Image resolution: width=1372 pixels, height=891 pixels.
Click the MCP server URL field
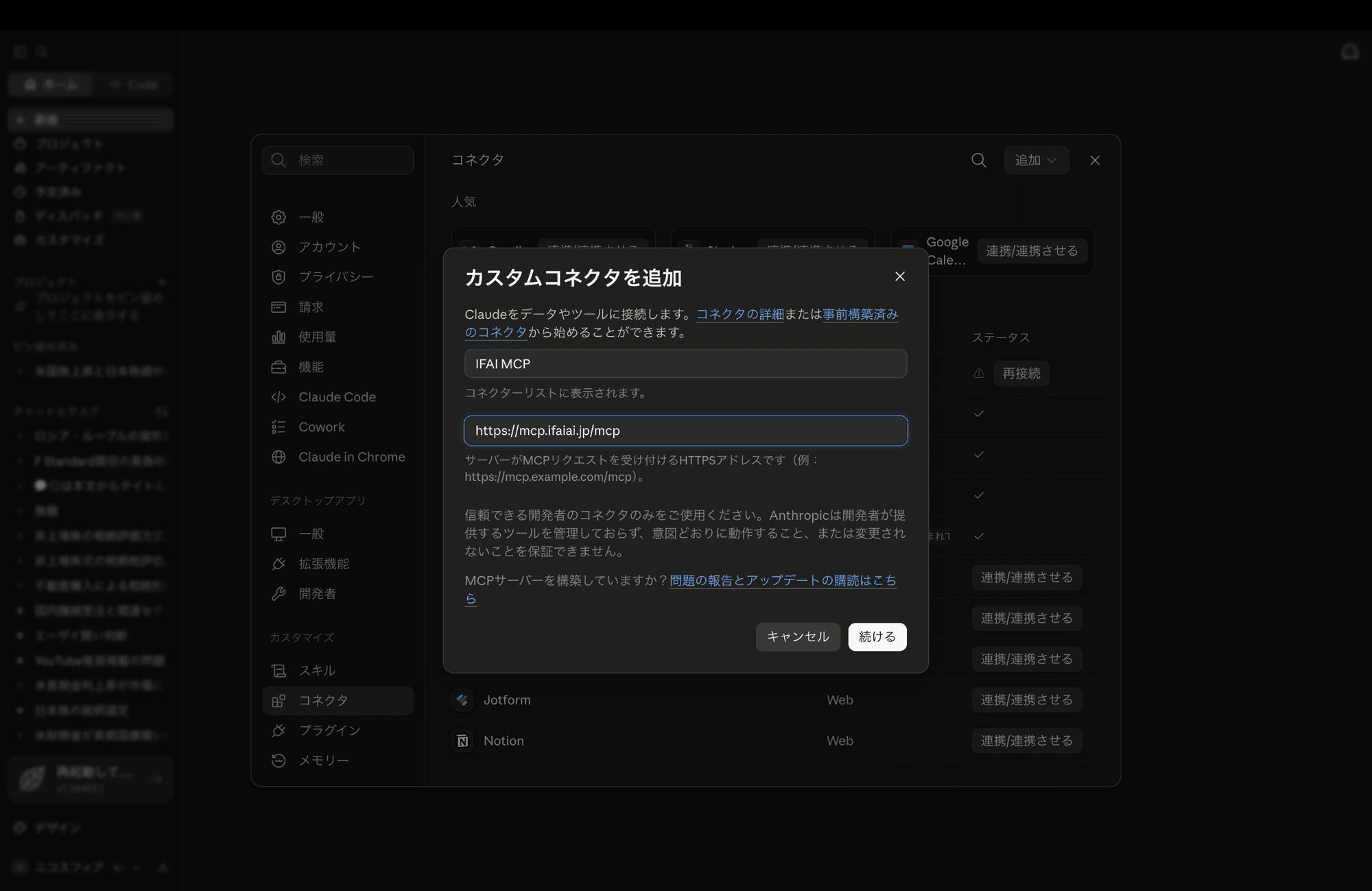pyautogui.click(x=685, y=431)
